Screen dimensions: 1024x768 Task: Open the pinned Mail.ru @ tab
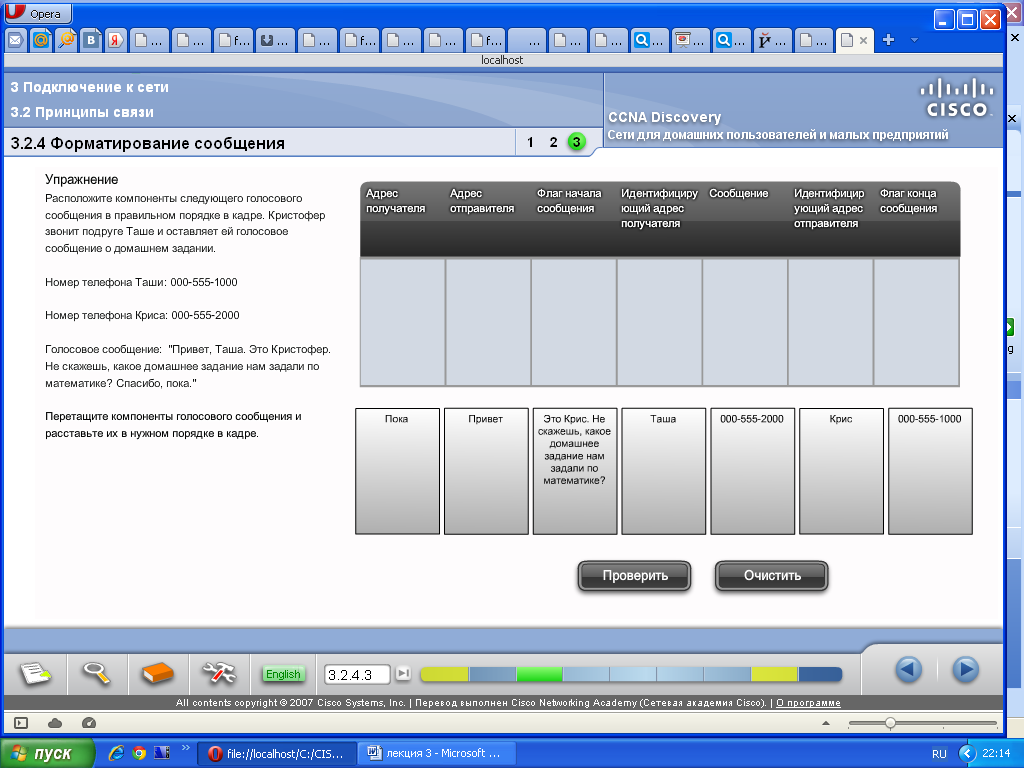click(x=40, y=40)
